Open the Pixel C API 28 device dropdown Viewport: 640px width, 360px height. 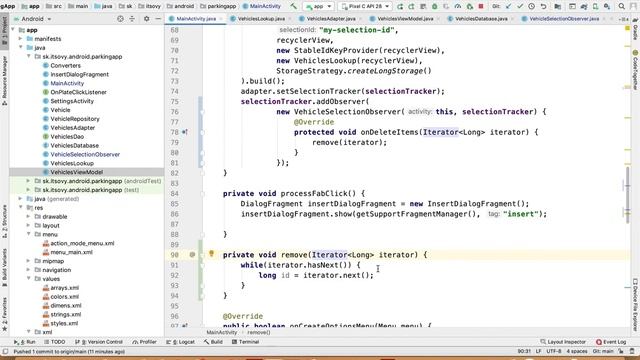click(x=365, y=6)
